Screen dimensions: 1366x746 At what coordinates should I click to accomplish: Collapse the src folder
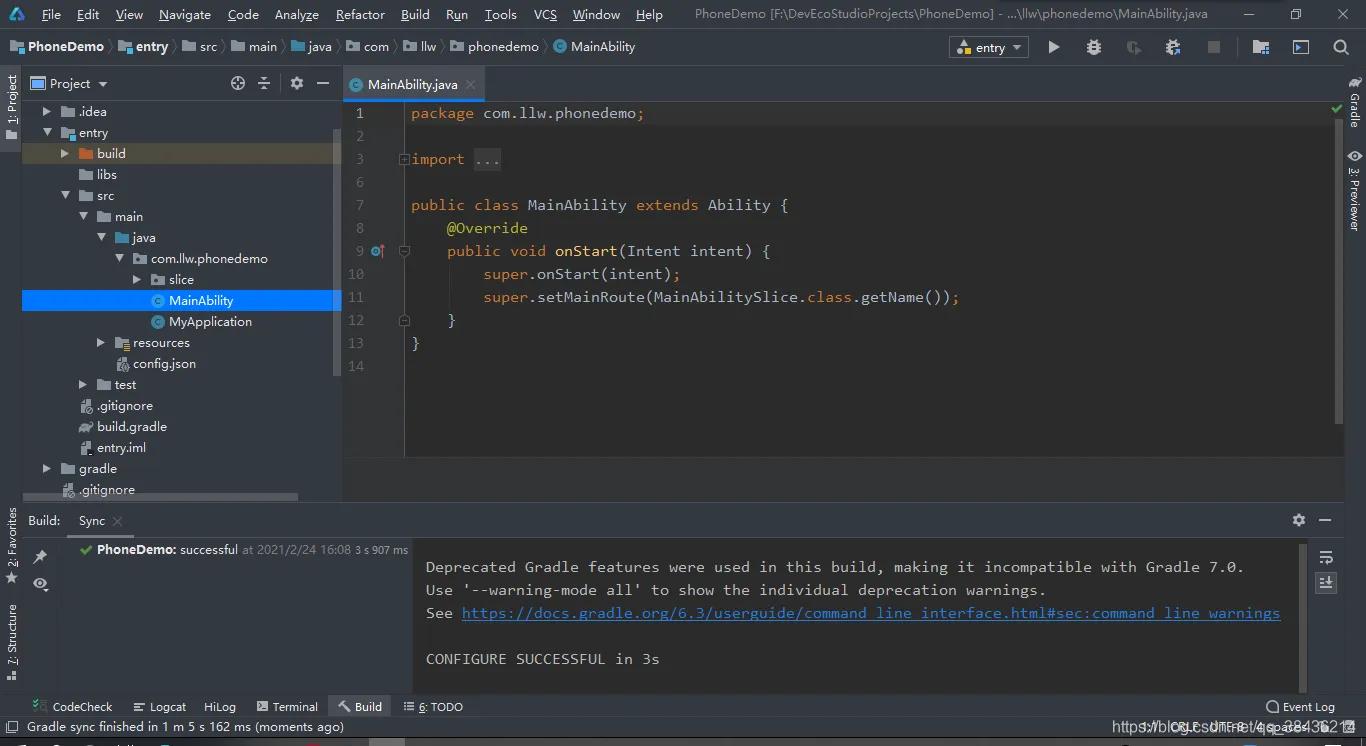click(x=65, y=195)
